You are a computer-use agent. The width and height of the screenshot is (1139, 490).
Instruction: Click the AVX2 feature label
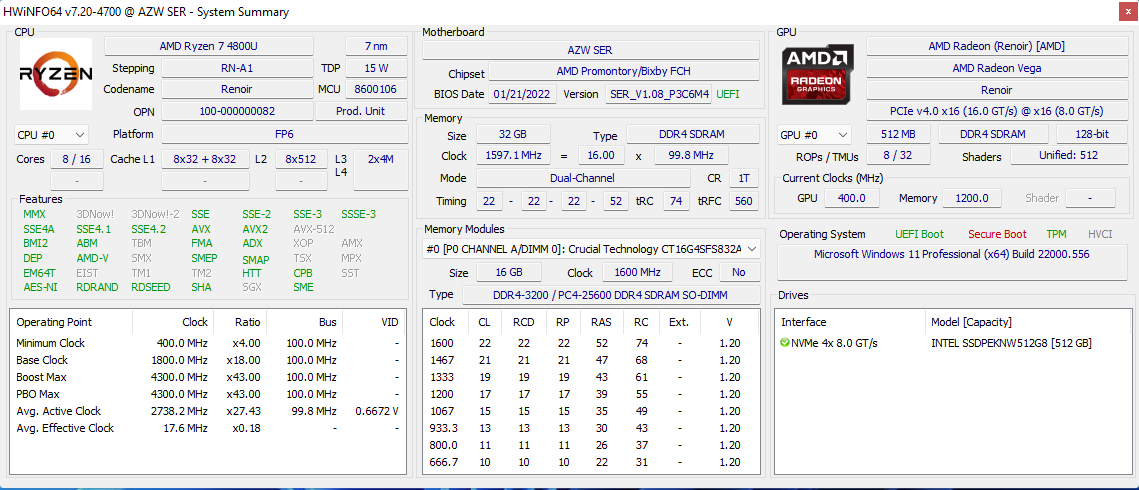[x=254, y=229]
